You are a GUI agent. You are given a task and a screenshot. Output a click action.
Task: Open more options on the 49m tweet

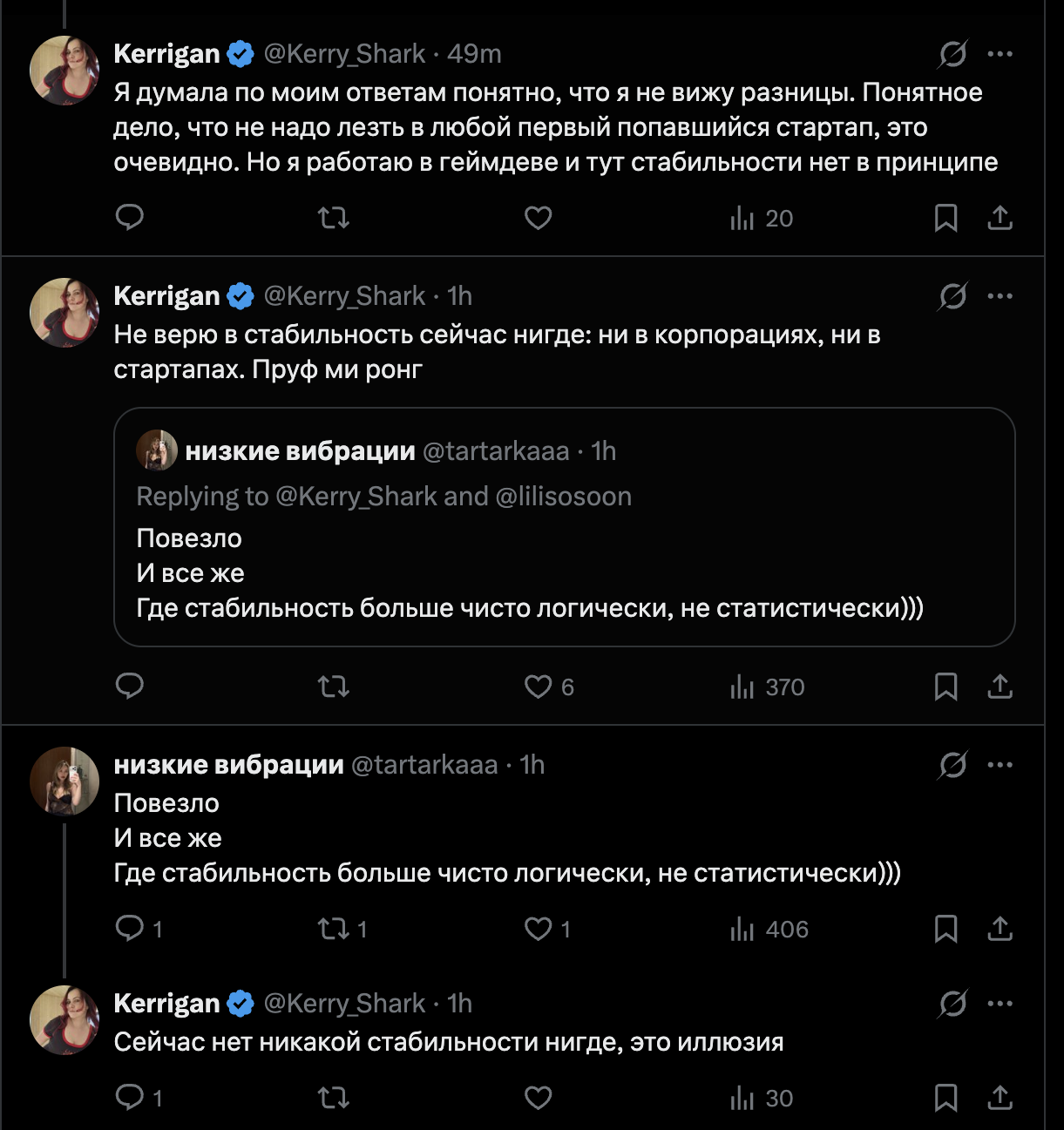(x=1000, y=55)
